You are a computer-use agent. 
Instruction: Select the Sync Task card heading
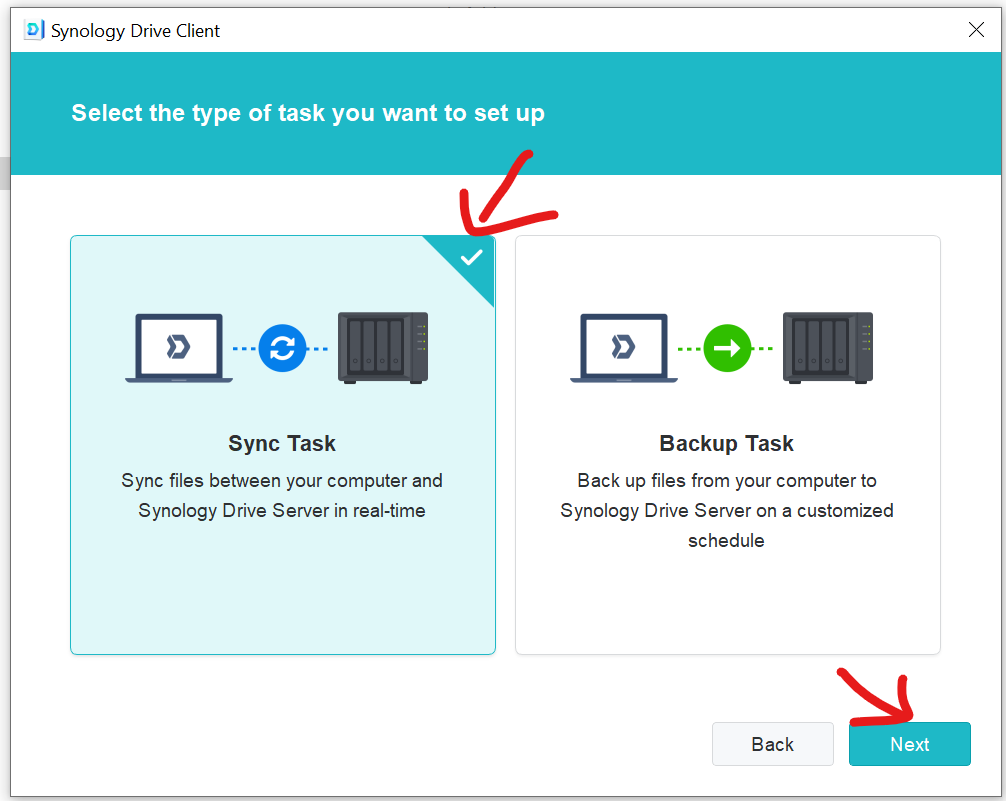282,444
